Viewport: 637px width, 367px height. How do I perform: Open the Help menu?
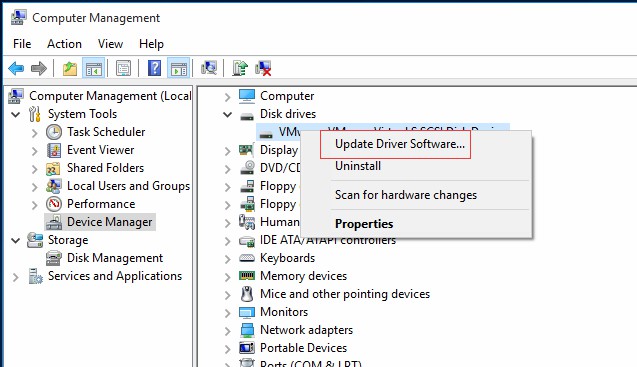pos(151,43)
